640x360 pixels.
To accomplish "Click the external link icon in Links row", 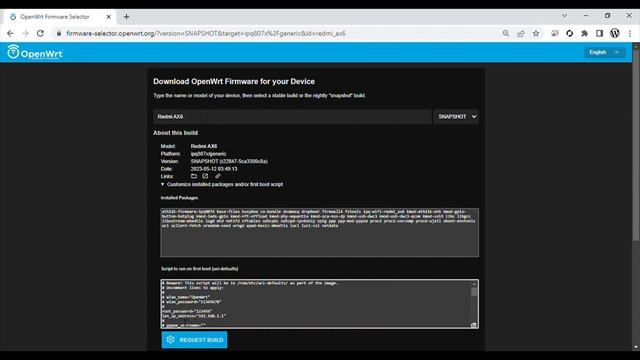I will click(x=205, y=176).
